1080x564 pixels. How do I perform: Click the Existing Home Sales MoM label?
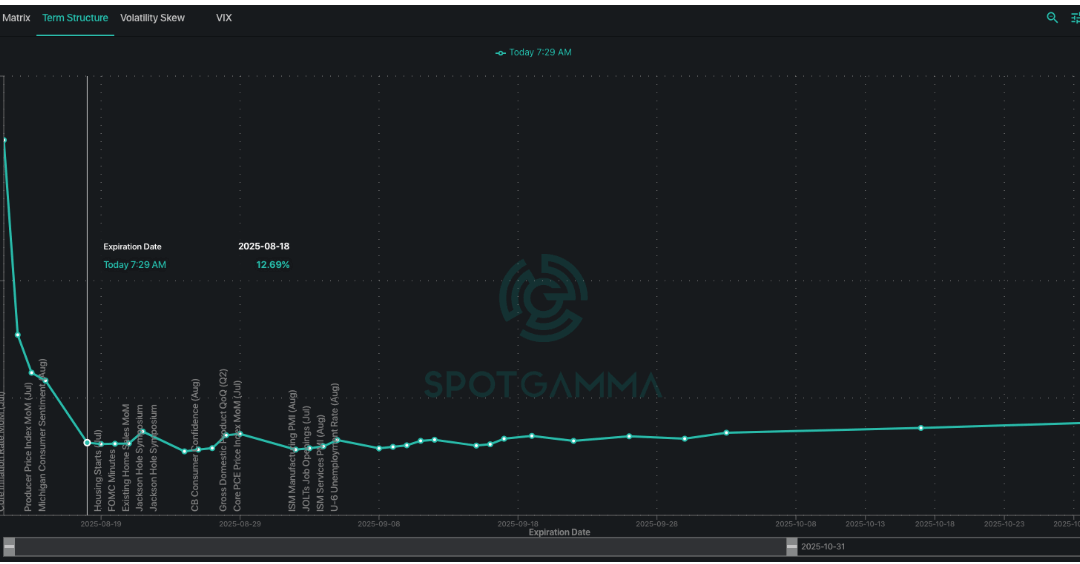pyautogui.click(x=125, y=458)
